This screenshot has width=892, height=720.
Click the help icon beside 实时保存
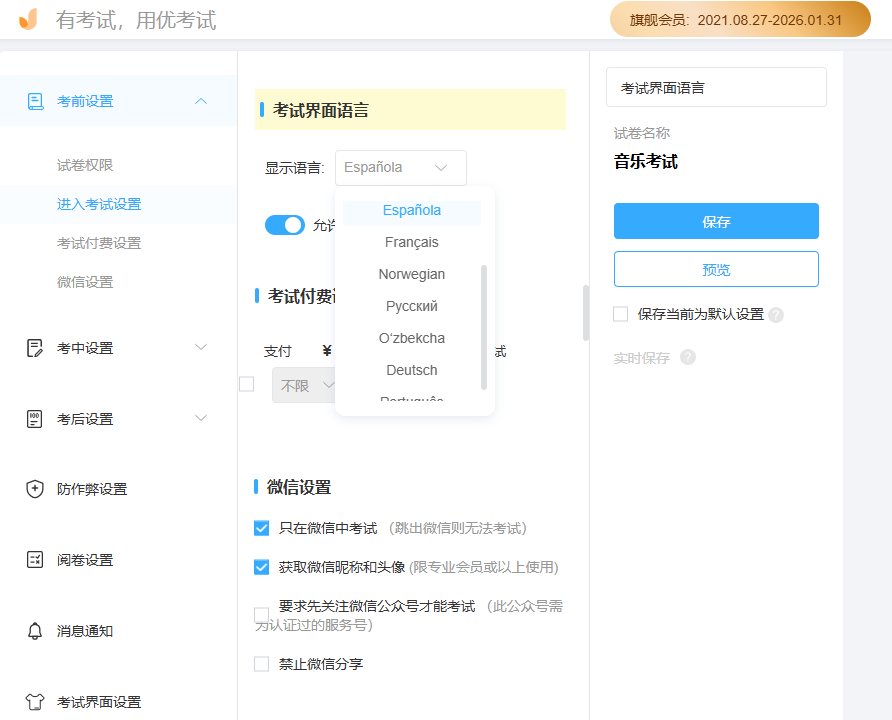pos(688,357)
